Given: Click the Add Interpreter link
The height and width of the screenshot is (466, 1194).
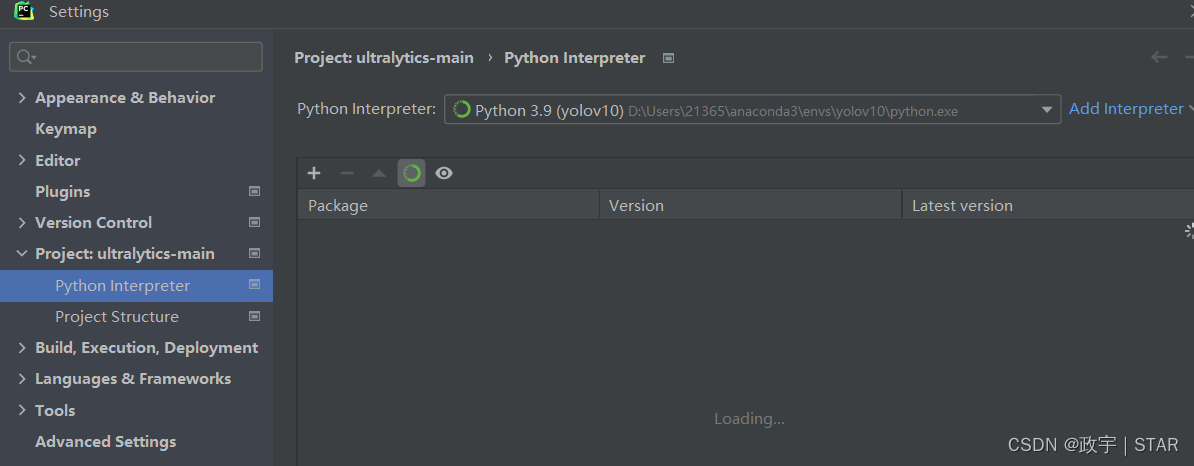Looking at the screenshot, I should point(1126,109).
